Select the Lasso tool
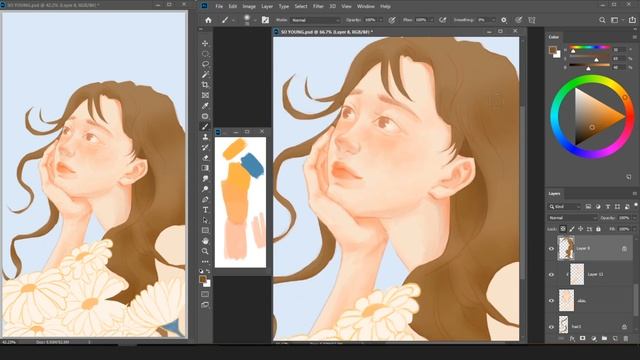Screen dimensions: 640x360 [x=205, y=64]
